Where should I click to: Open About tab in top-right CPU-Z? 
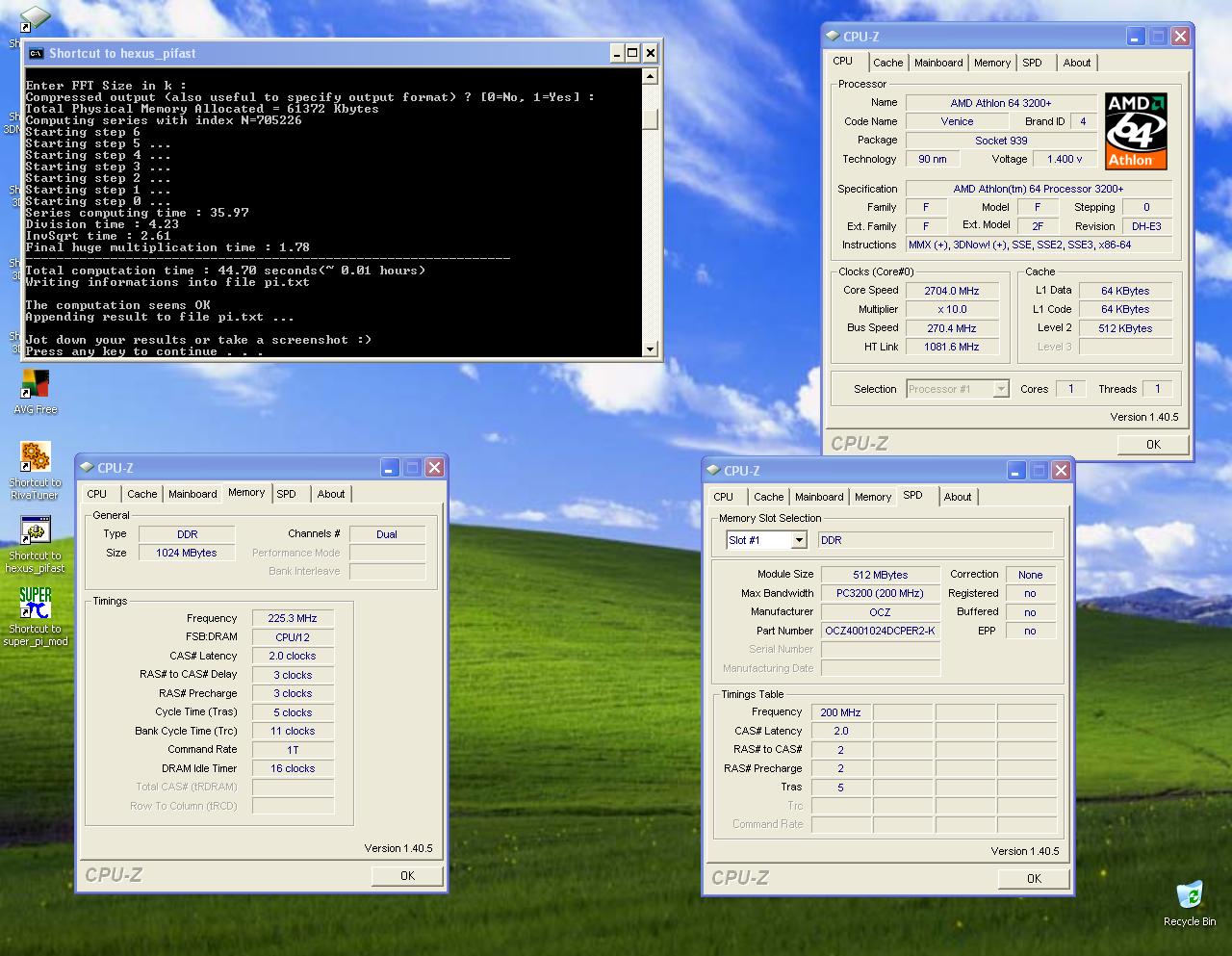(x=1077, y=63)
